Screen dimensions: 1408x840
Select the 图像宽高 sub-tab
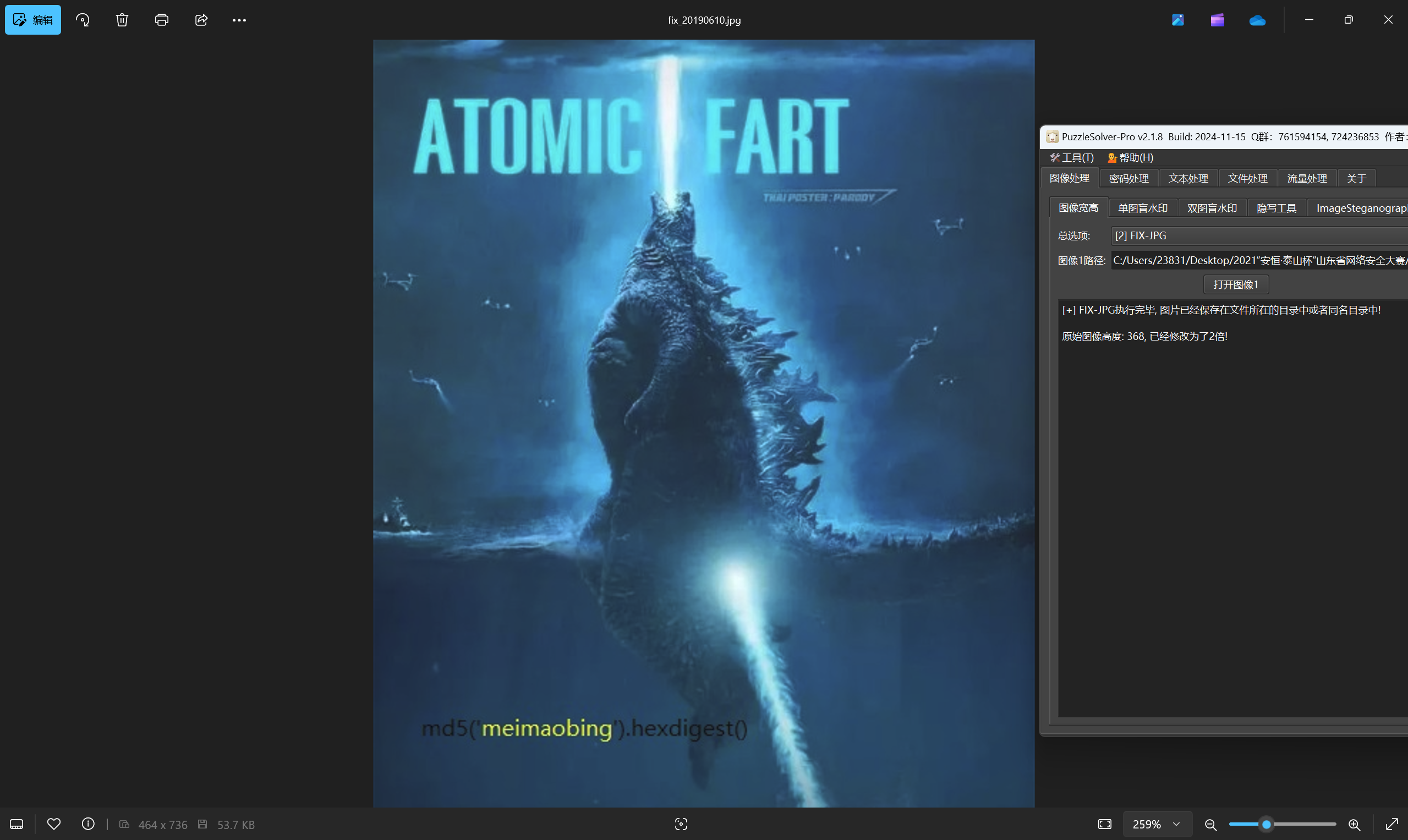[x=1078, y=208]
